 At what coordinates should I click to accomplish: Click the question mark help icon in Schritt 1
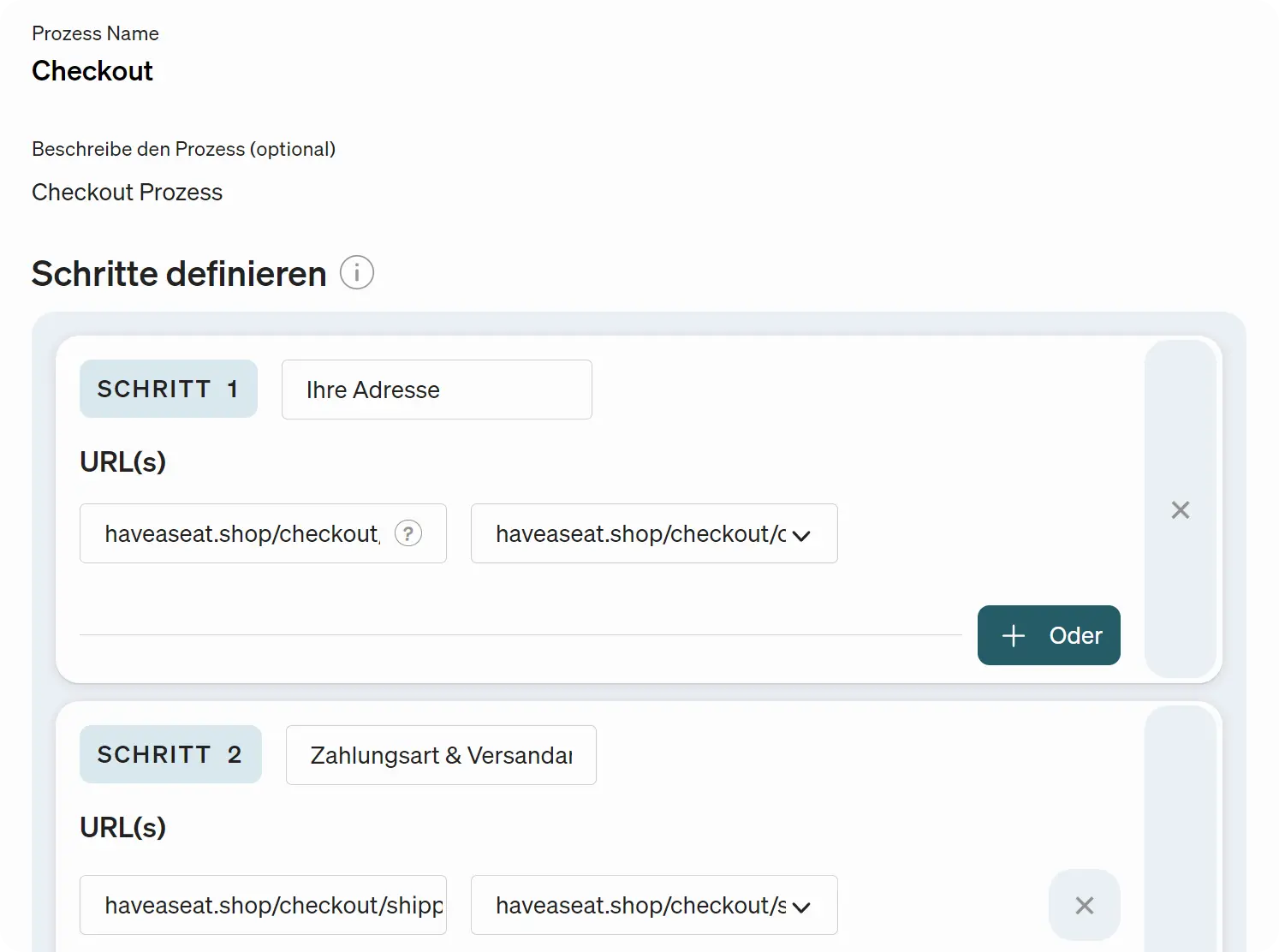tap(408, 533)
